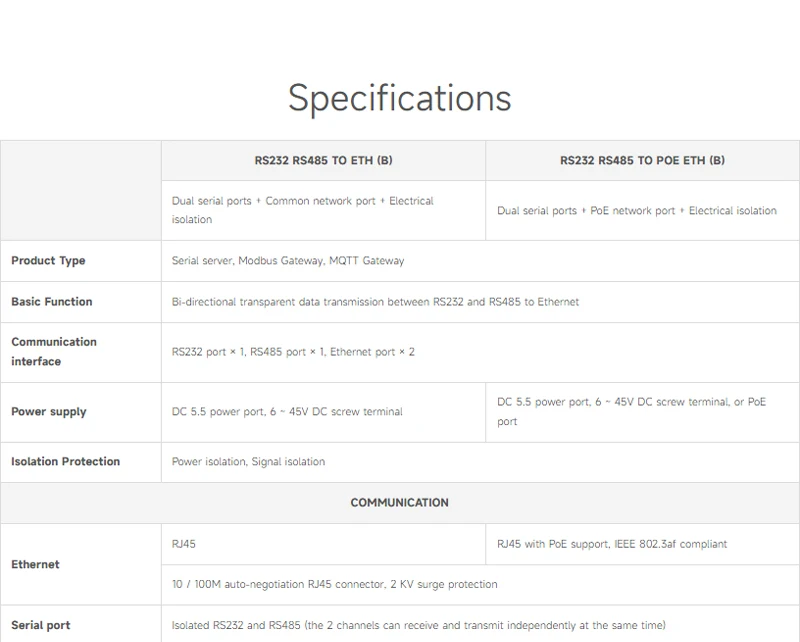
Task: Click the COMMUNICATION section header row
Action: [399, 503]
